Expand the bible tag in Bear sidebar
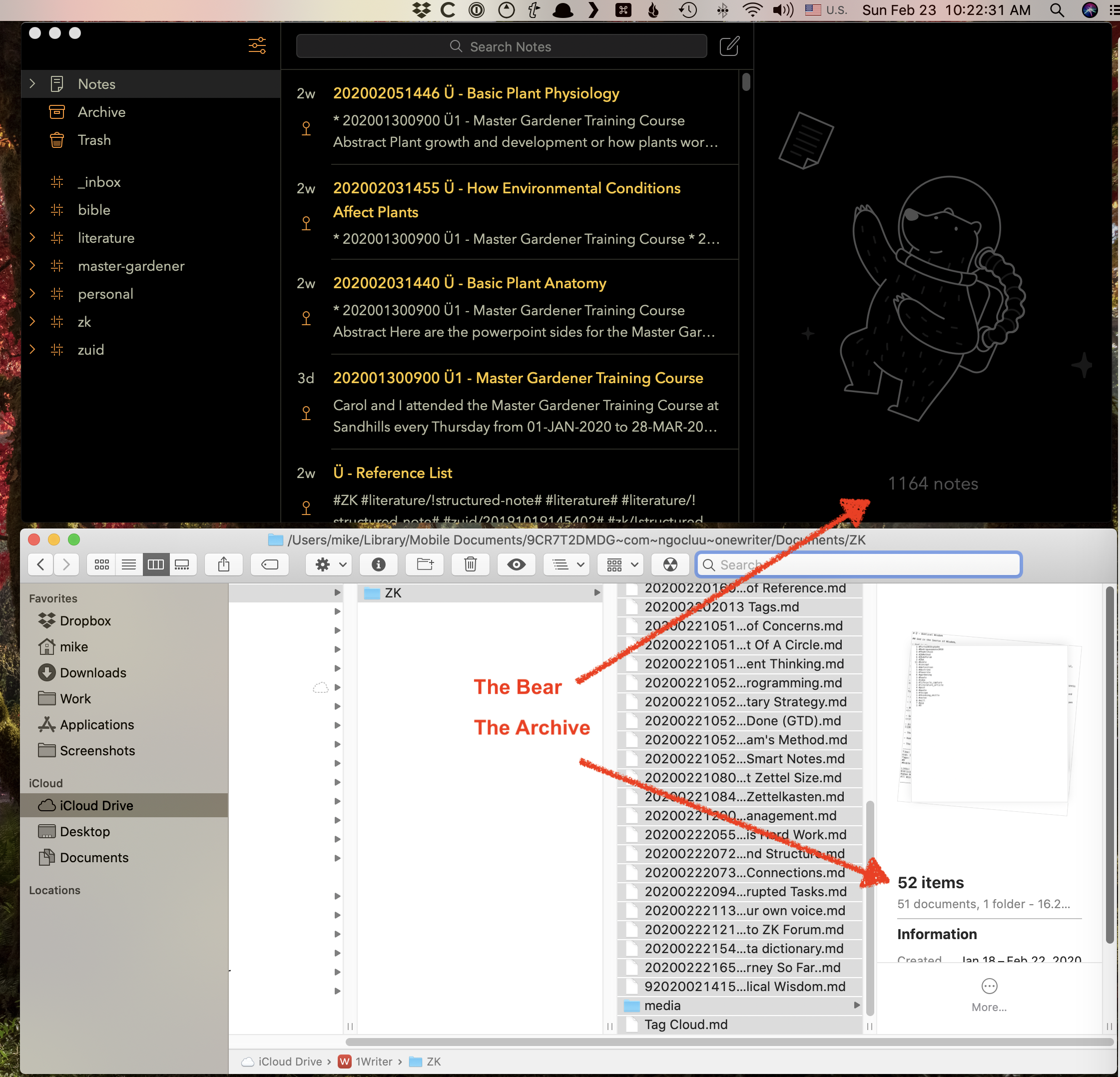The image size is (1120, 1077). (x=32, y=210)
